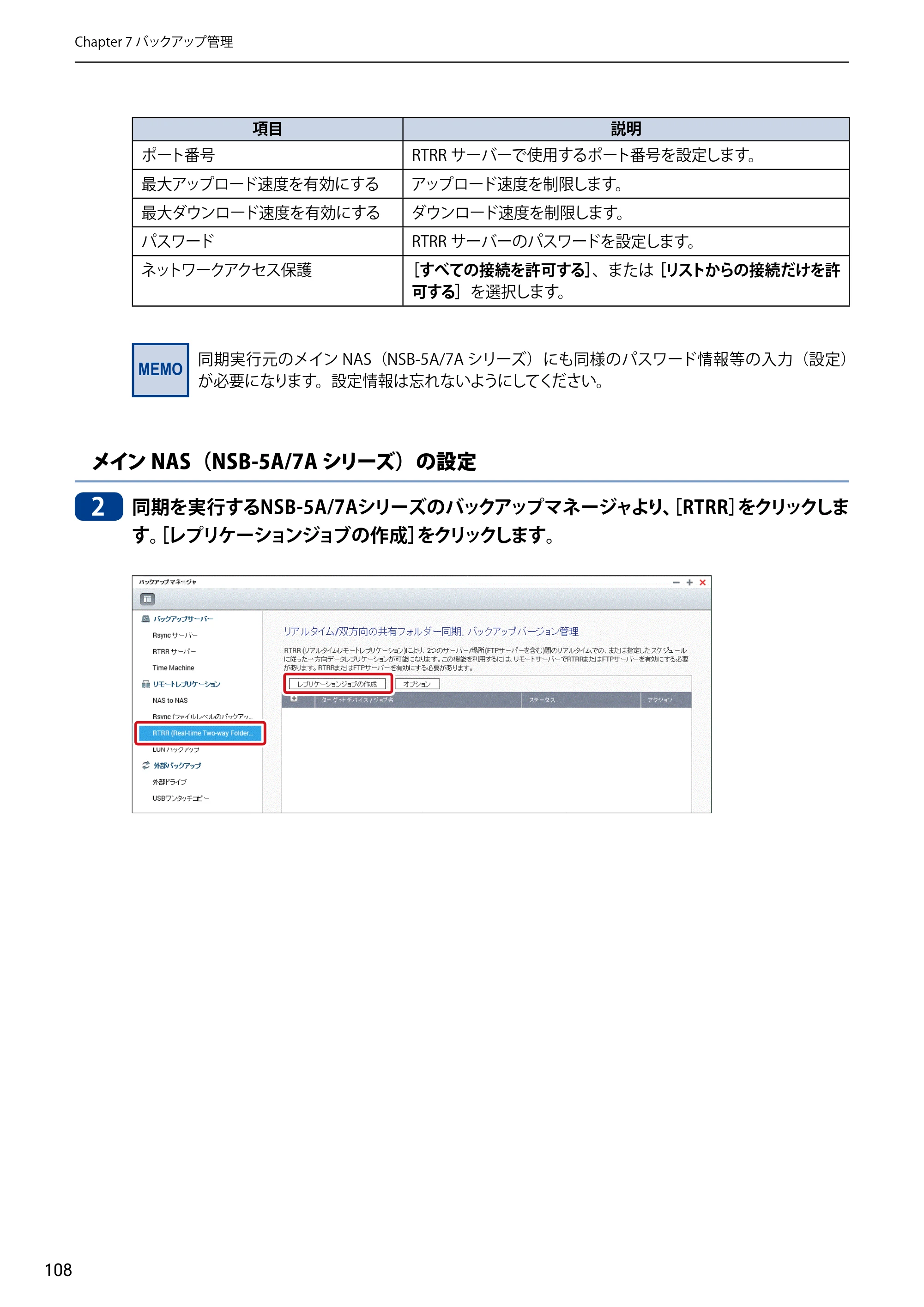The image size is (924, 1307).
Task: Click the ステータス column header
Action: [581, 699]
